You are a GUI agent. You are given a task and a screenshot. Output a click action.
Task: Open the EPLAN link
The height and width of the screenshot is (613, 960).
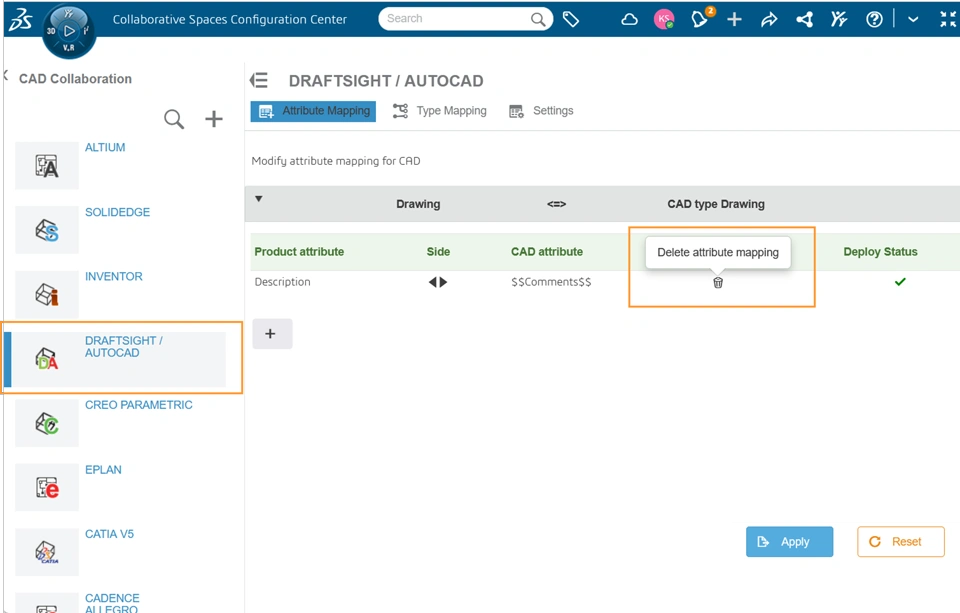(103, 470)
